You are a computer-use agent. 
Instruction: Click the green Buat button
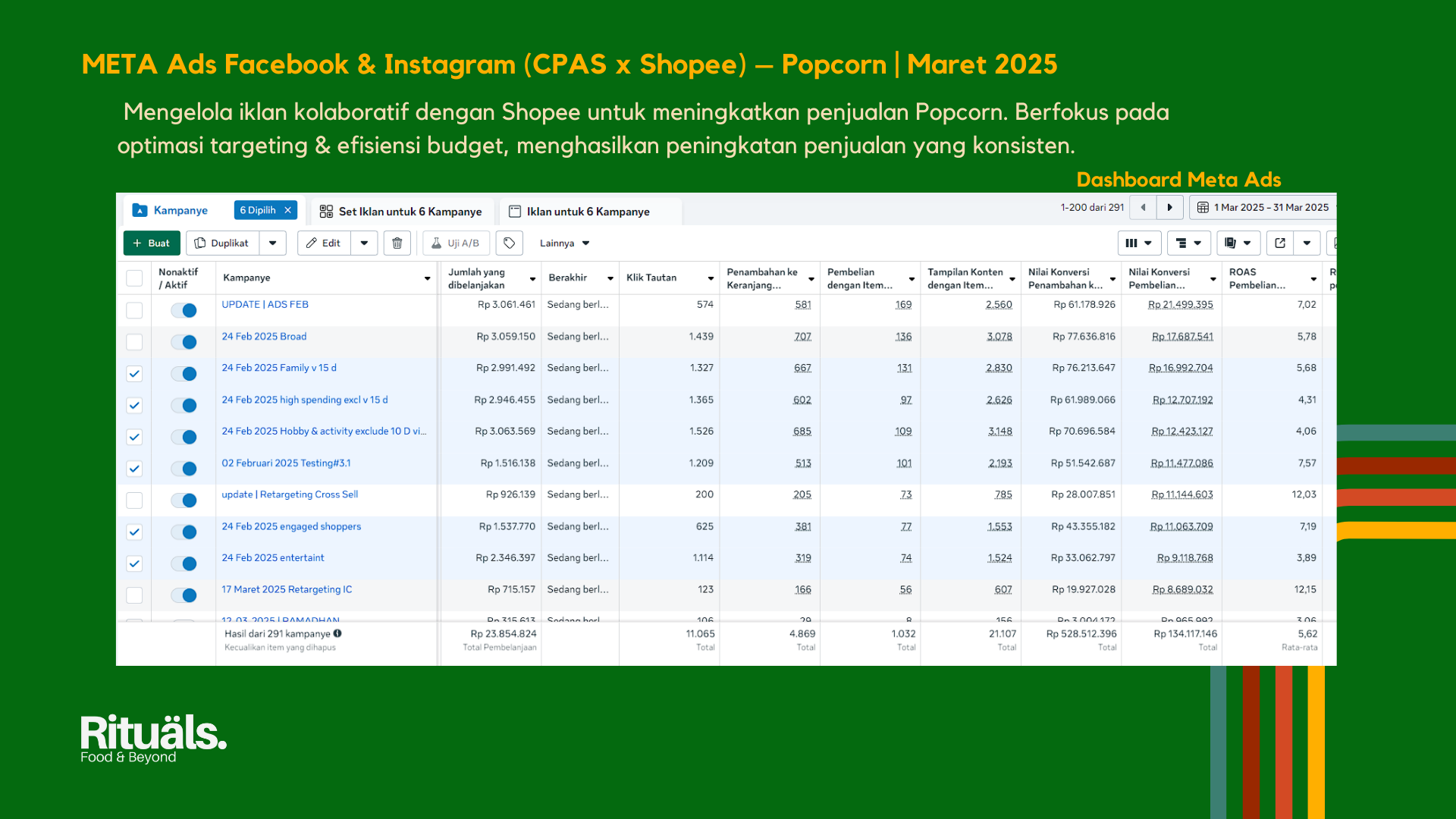click(x=152, y=243)
